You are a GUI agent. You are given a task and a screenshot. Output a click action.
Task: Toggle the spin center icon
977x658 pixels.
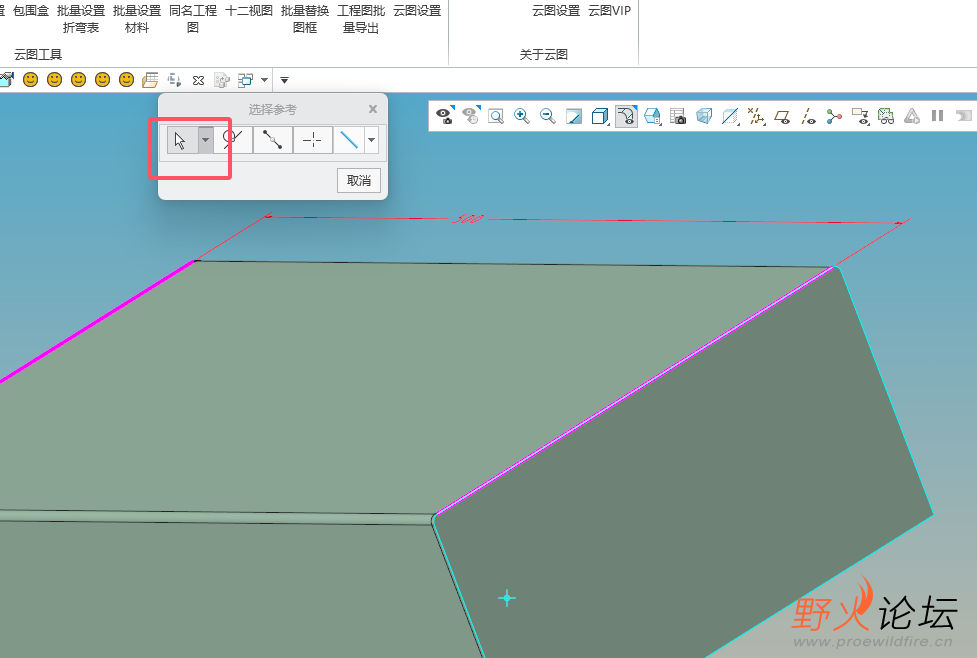click(834, 116)
